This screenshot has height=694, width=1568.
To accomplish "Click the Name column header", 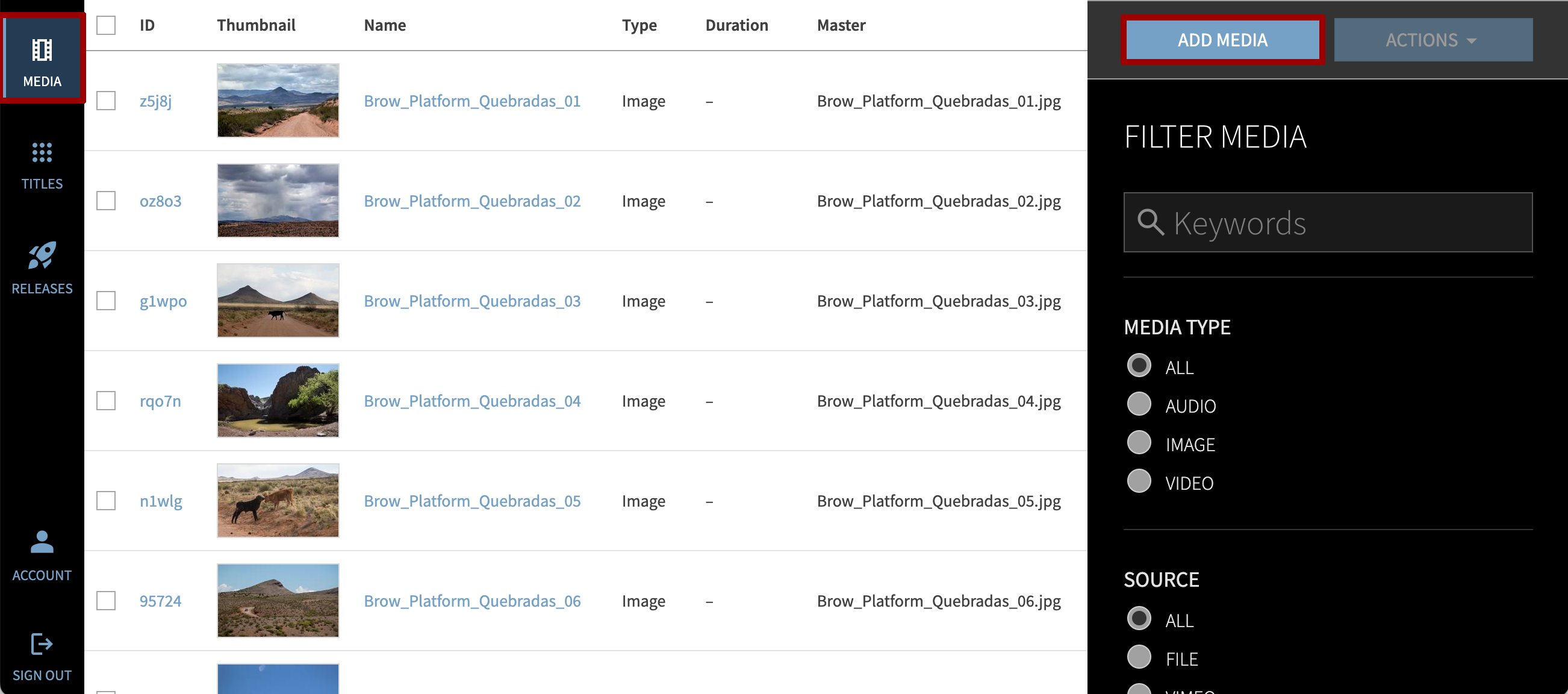I will click(385, 25).
